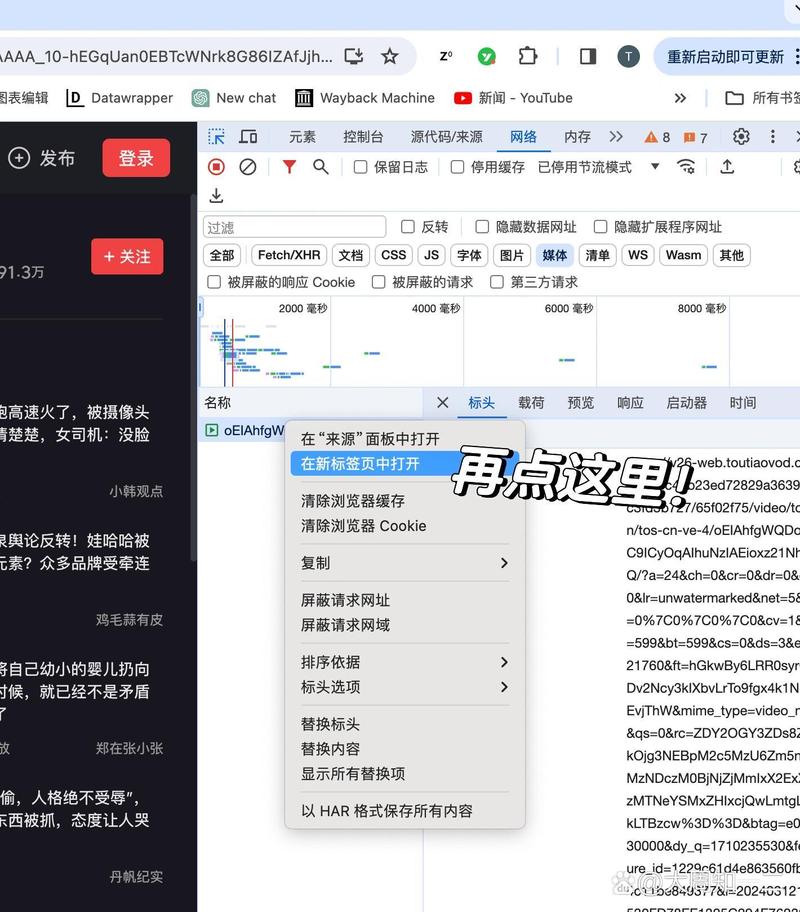Select the 屏蔽请求网址 menu item

point(405,600)
